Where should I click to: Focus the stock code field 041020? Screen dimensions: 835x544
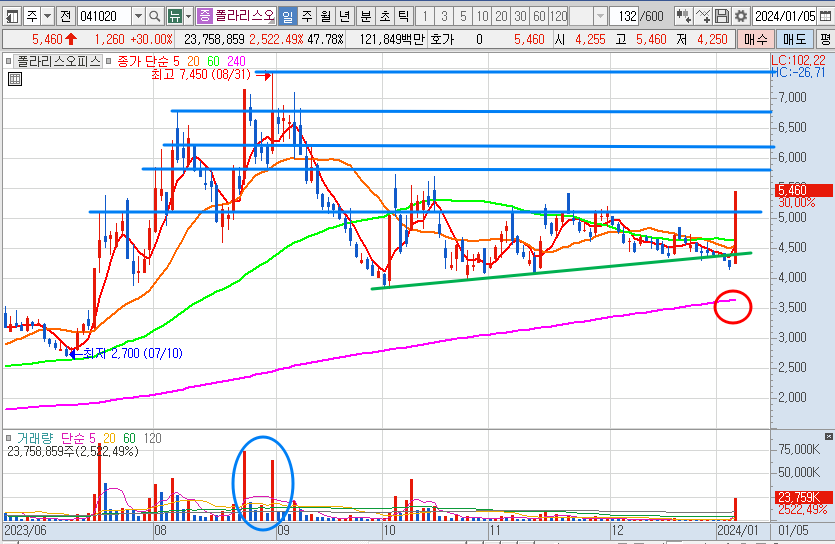pos(104,16)
